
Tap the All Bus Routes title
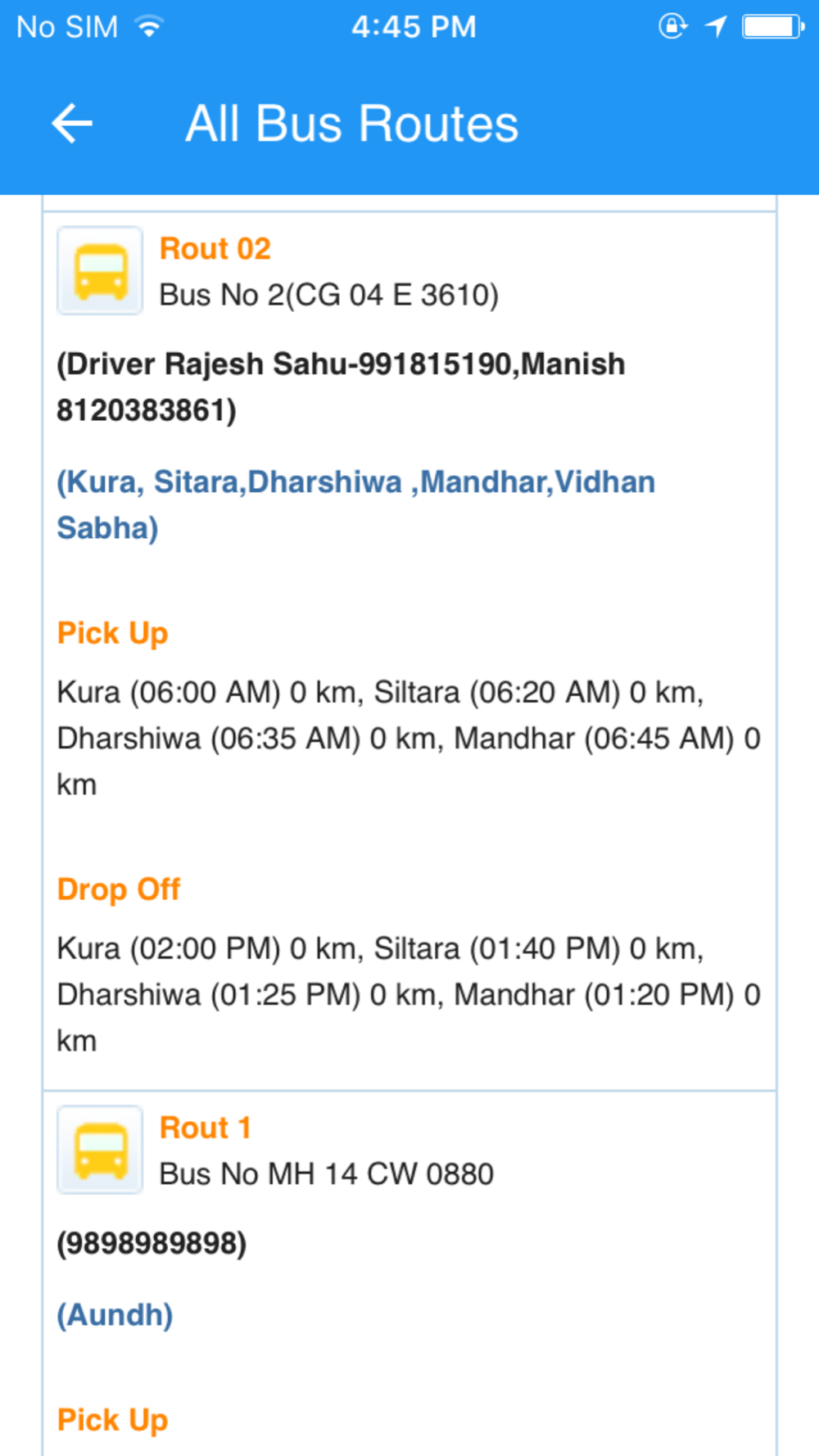coord(352,124)
